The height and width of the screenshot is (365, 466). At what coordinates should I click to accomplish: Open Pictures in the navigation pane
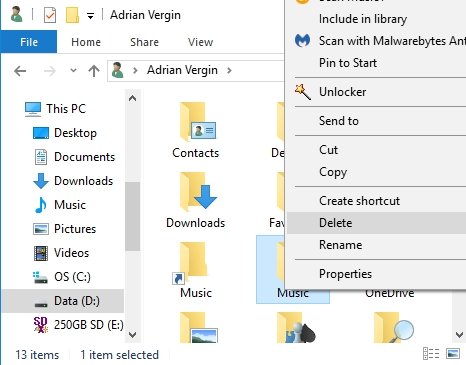[x=65, y=229]
